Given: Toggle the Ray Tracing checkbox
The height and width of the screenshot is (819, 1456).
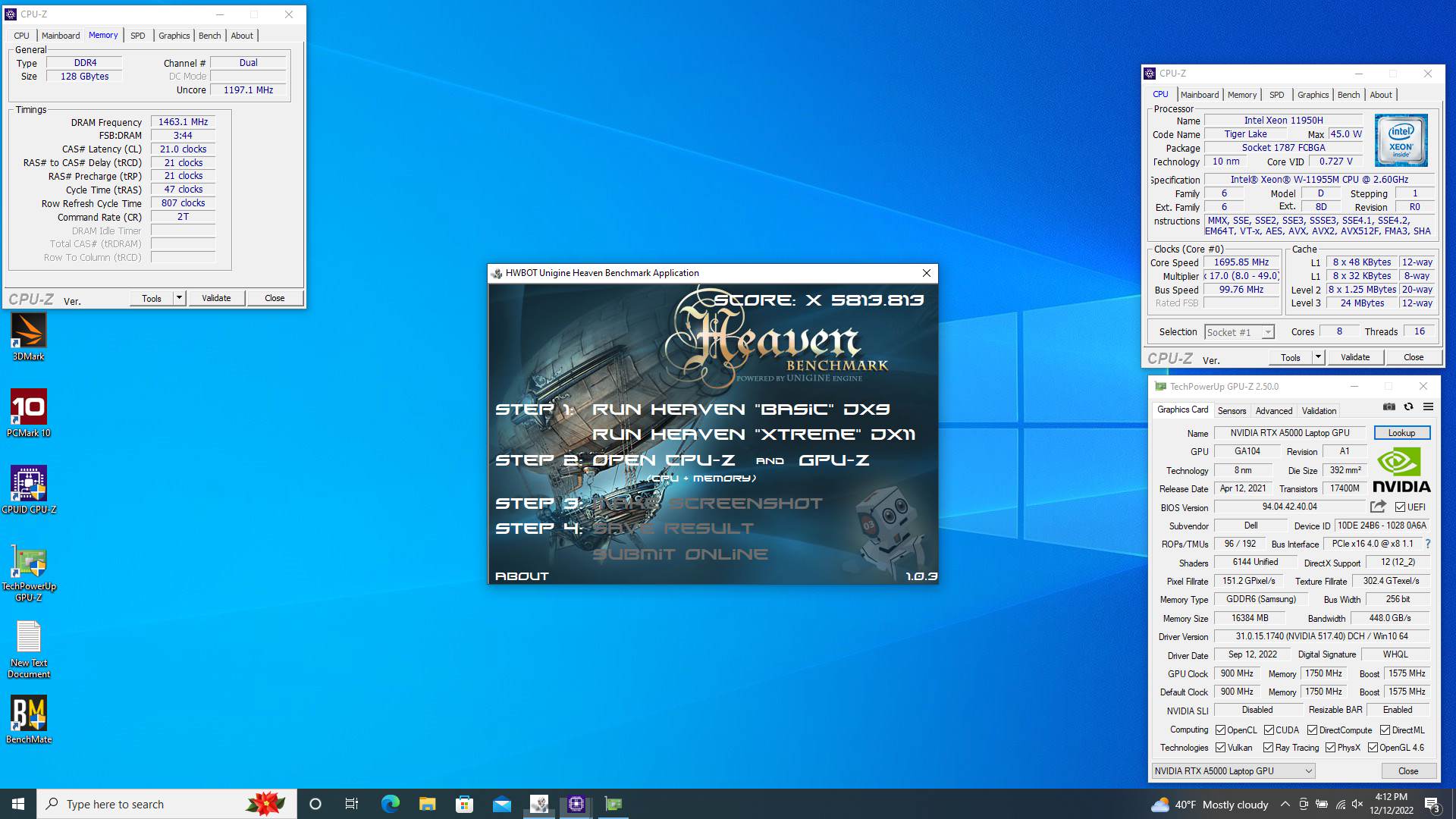Looking at the screenshot, I should [x=1268, y=747].
